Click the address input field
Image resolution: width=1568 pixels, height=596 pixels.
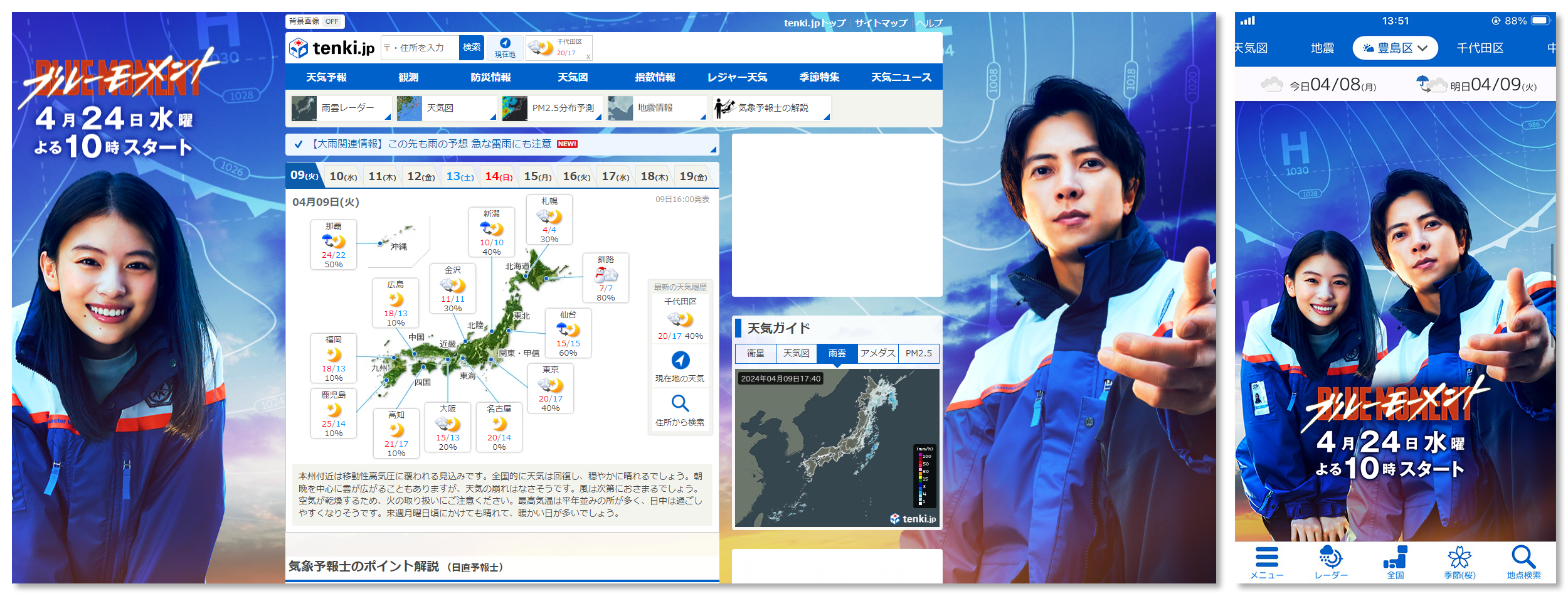tap(420, 48)
